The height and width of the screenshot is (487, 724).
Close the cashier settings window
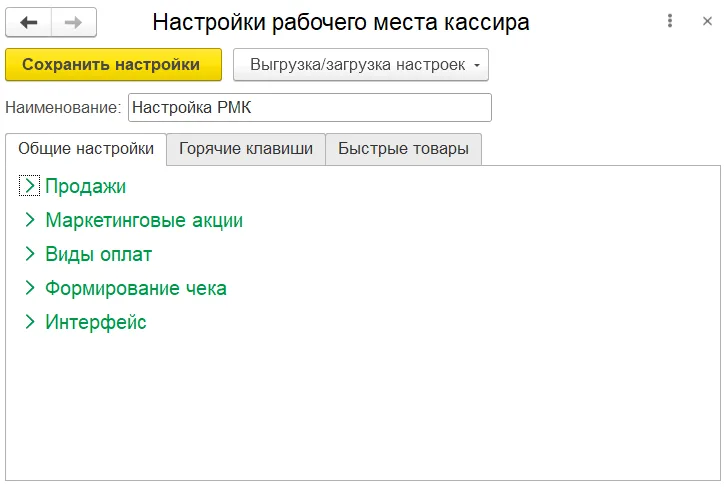click(707, 21)
